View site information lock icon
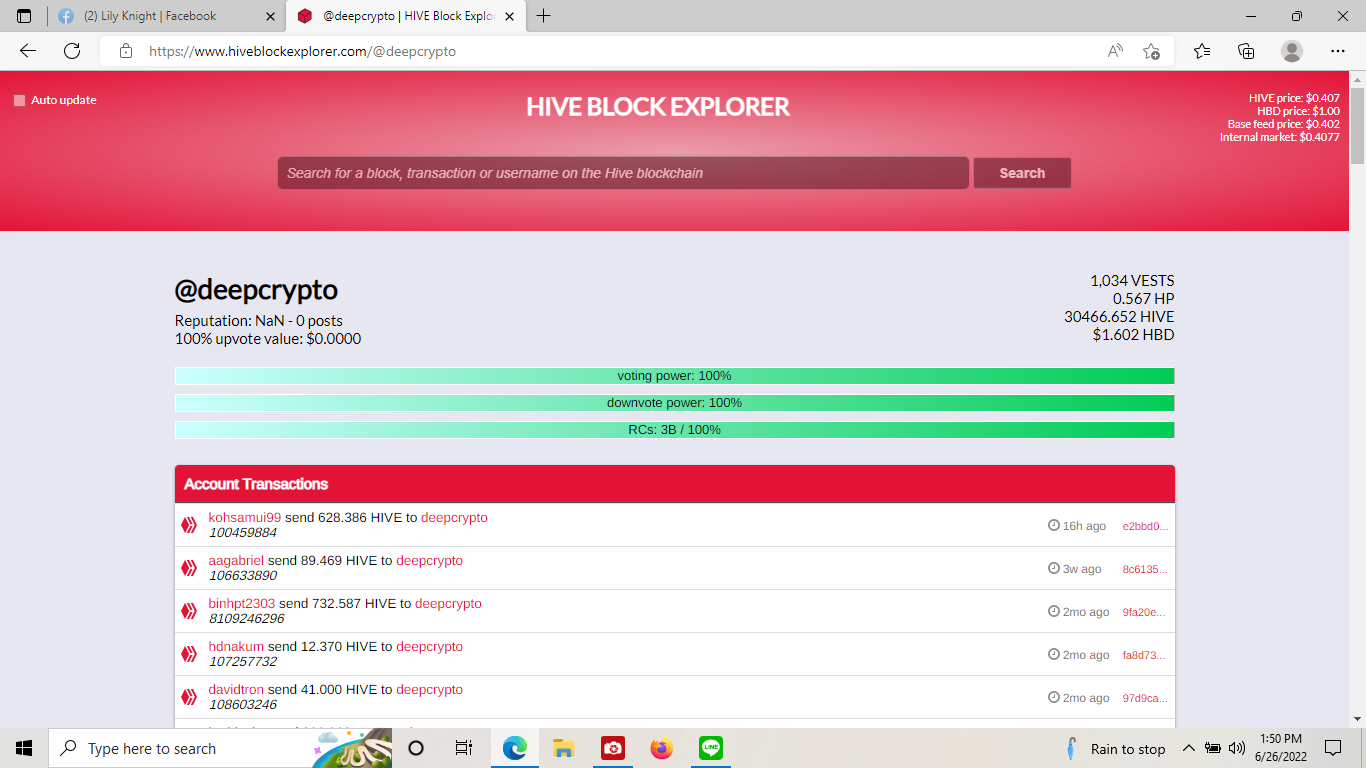 [x=126, y=51]
